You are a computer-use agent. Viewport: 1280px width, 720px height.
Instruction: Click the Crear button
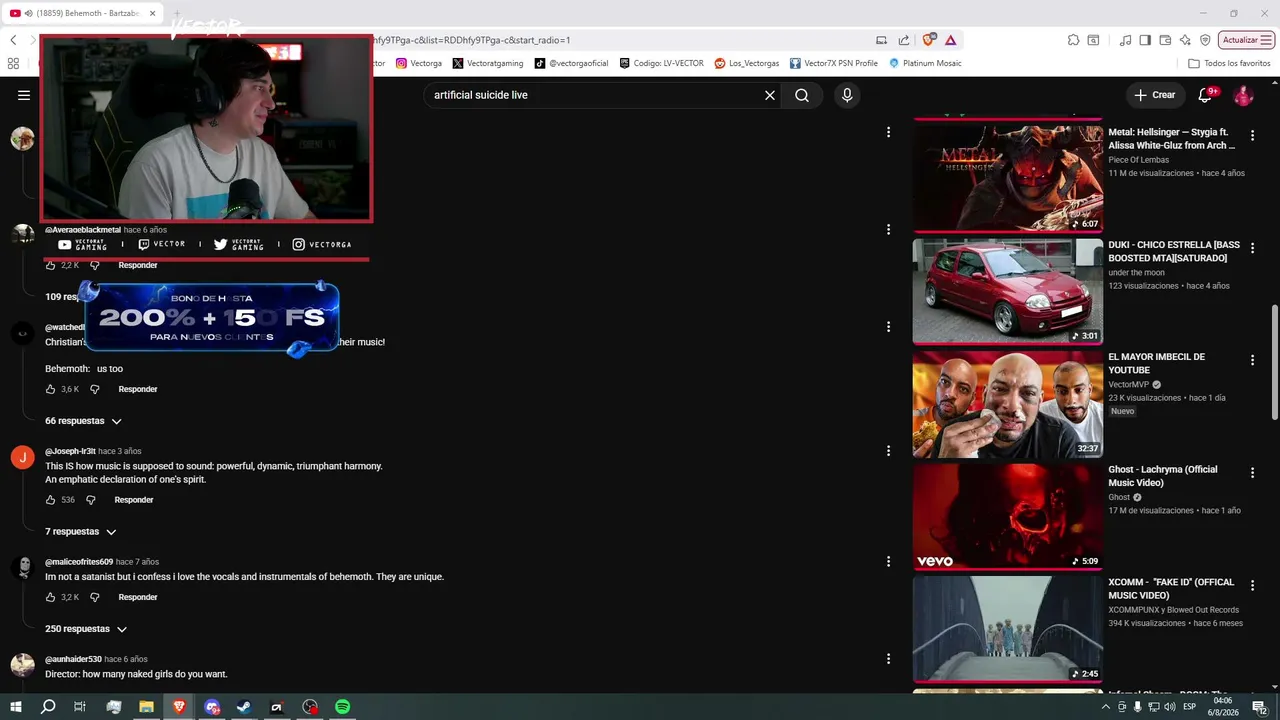tap(1155, 95)
